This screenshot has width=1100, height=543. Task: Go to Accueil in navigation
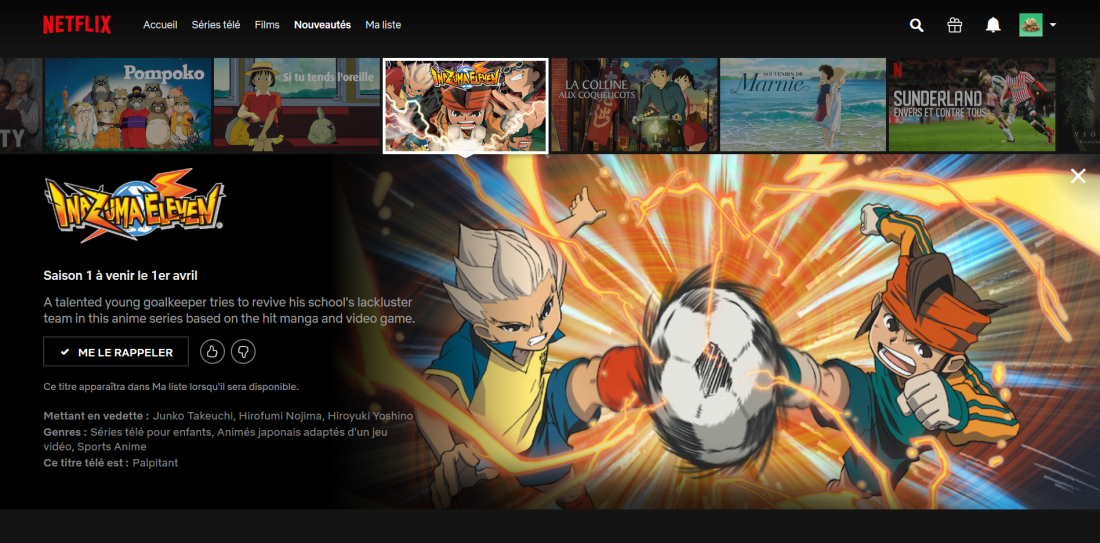[x=160, y=25]
